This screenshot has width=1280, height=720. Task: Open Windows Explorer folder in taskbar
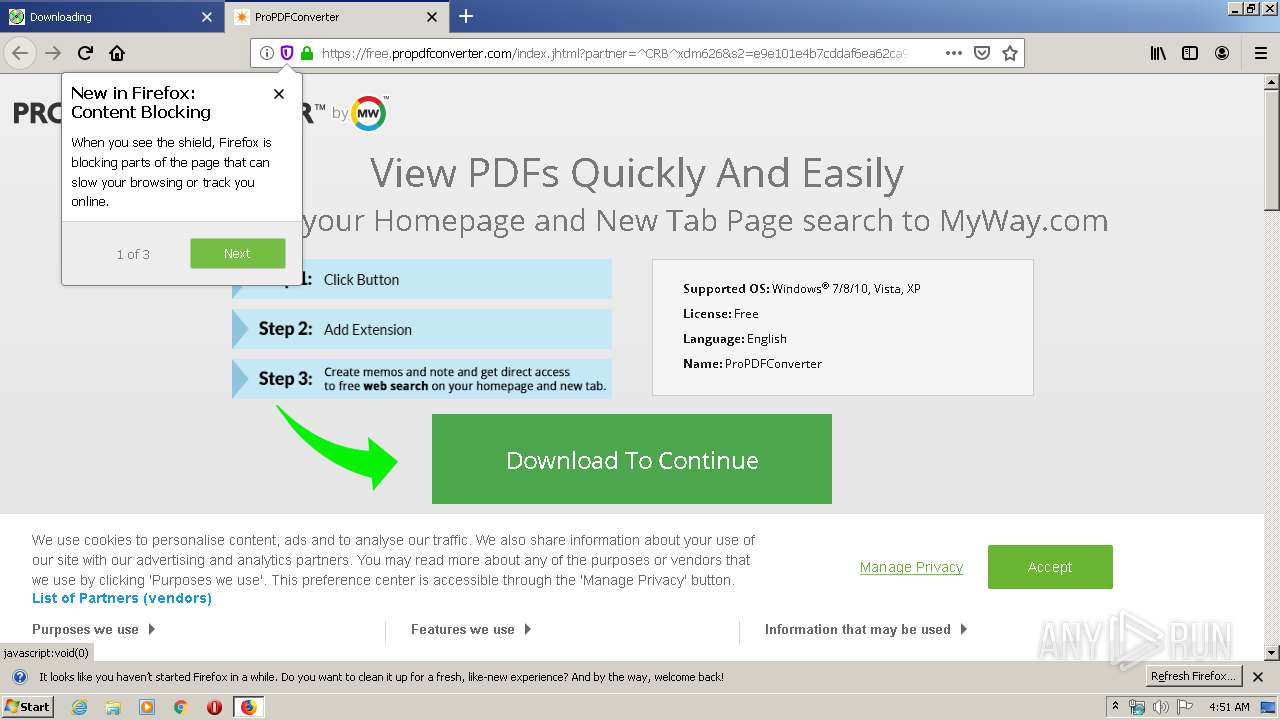tap(113, 707)
